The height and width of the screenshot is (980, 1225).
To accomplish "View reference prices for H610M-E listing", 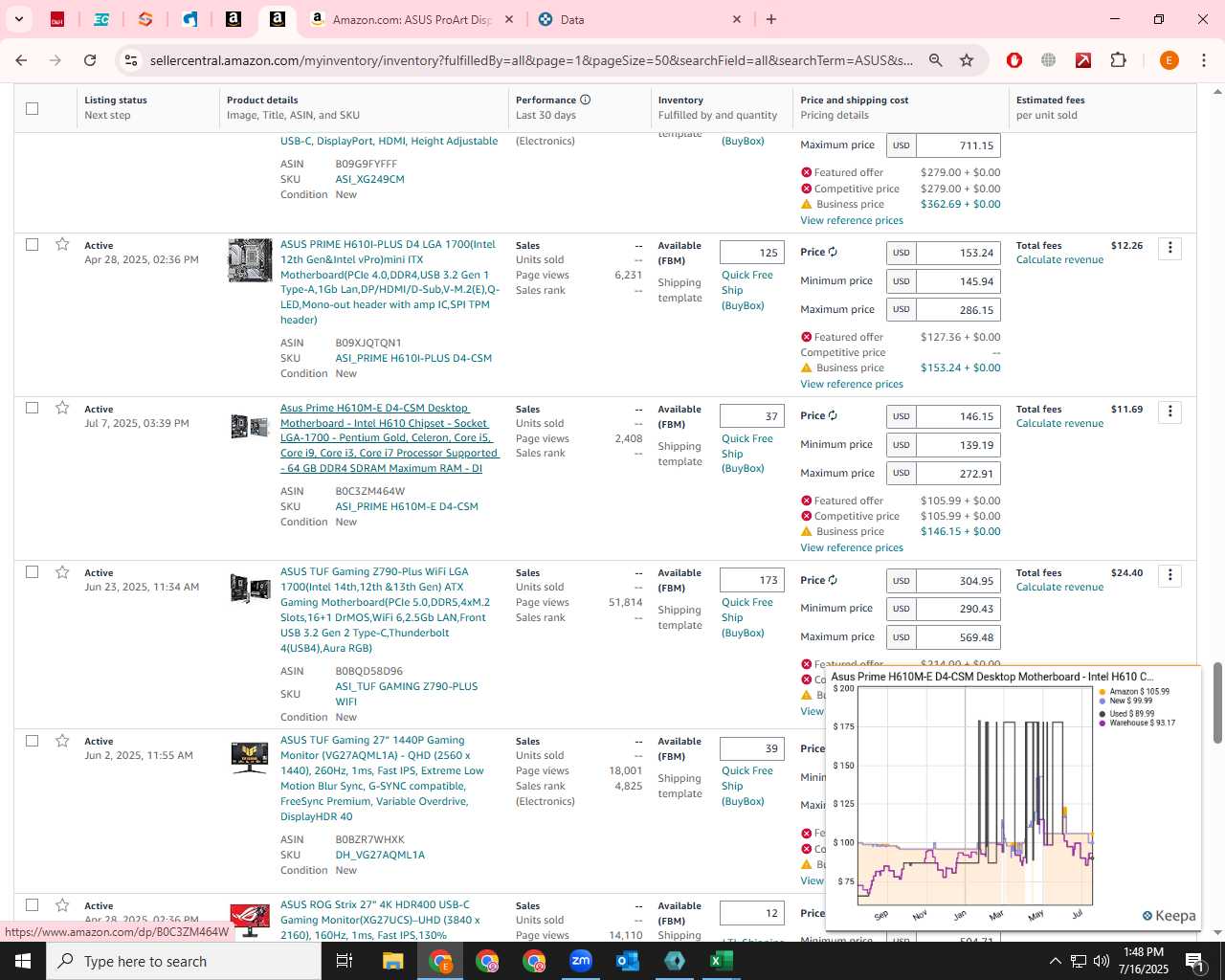I will click(852, 547).
